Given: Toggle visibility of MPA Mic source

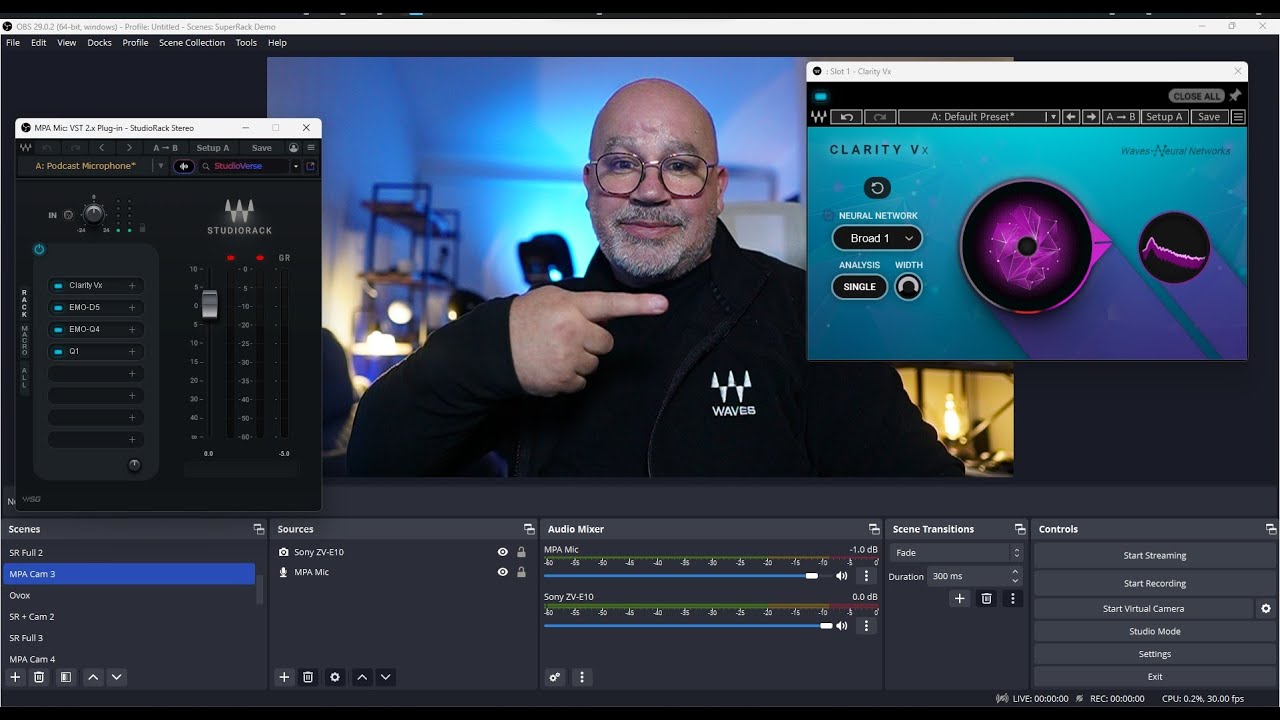Looking at the screenshot, I should [502, 572].
